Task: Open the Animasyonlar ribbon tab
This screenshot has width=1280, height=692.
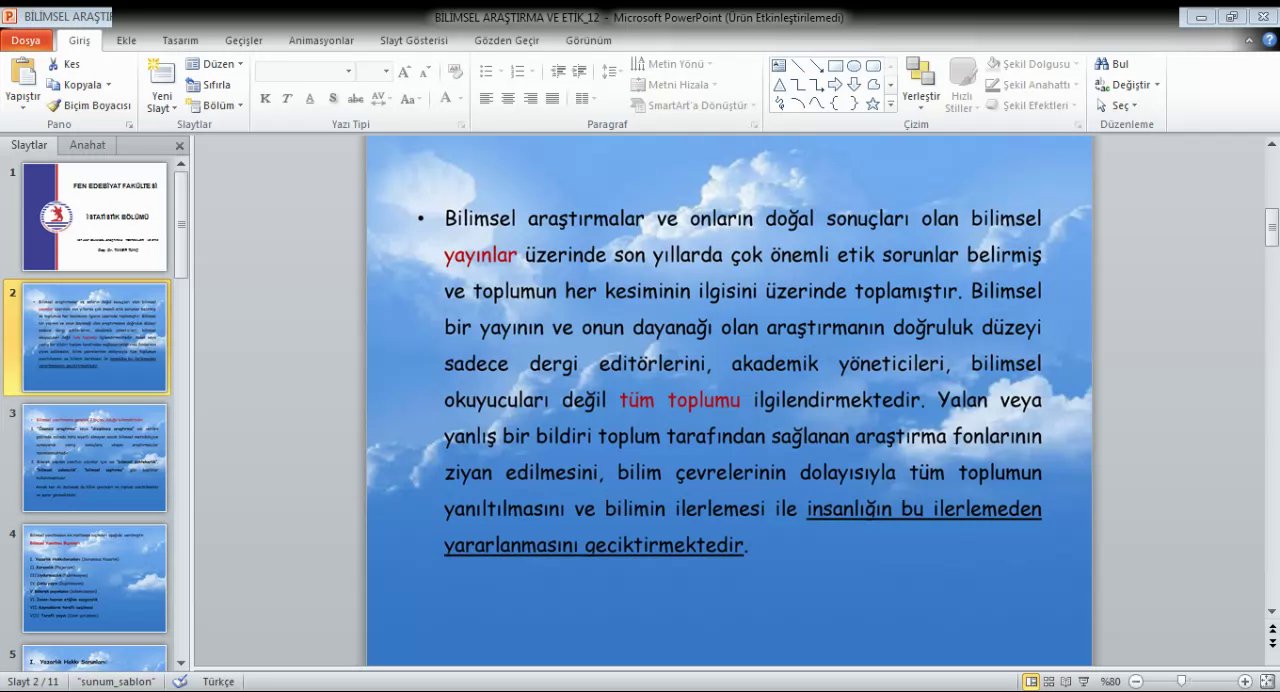Action: click(321, 40)
